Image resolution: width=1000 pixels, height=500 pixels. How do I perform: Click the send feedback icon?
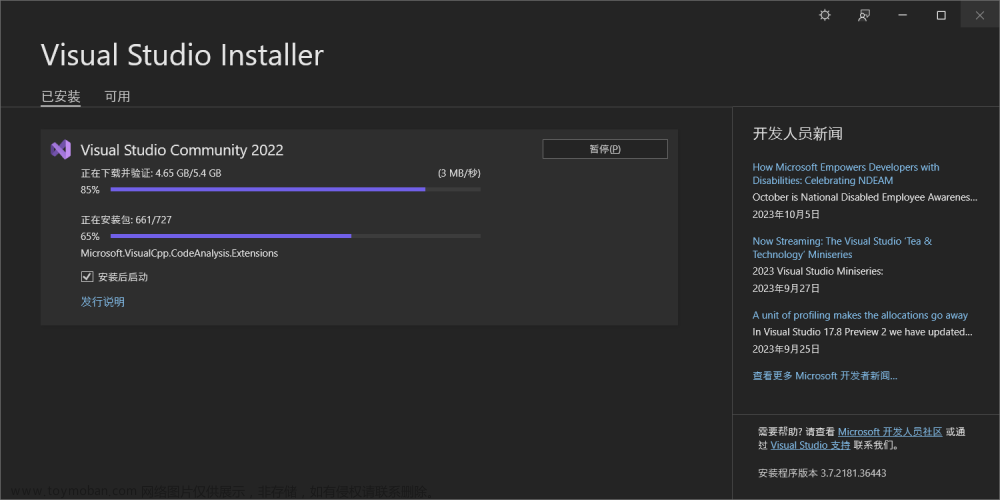coord(864,16)
